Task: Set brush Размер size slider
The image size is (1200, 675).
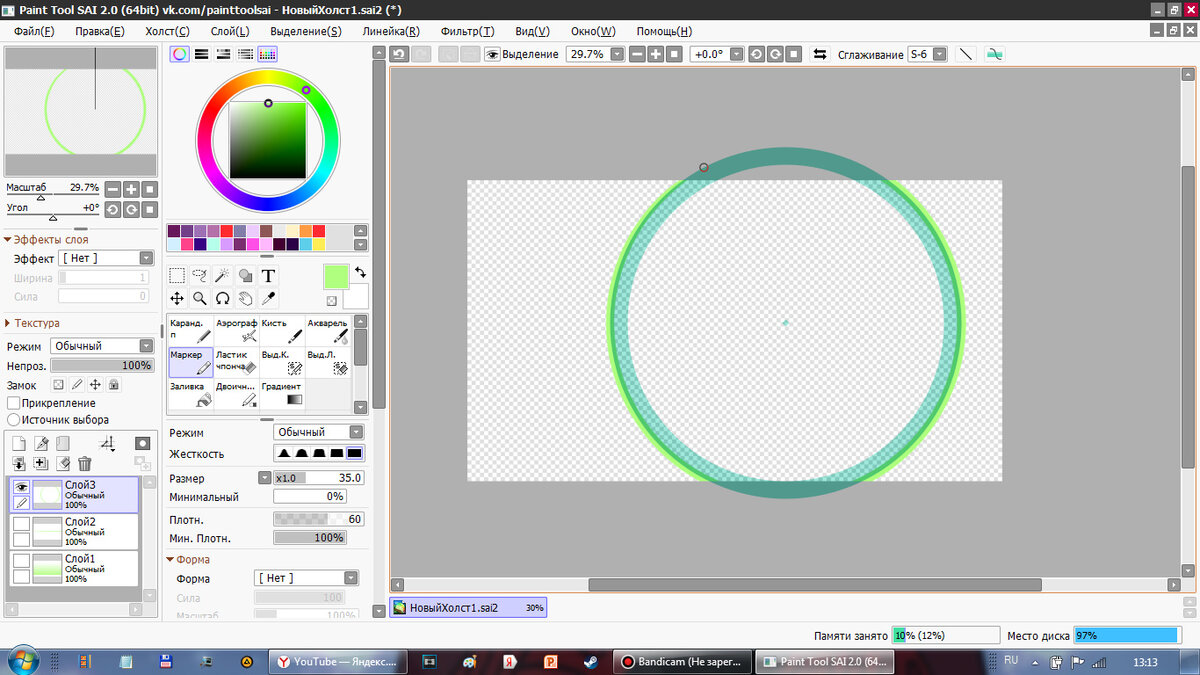Action: [318, 478]
